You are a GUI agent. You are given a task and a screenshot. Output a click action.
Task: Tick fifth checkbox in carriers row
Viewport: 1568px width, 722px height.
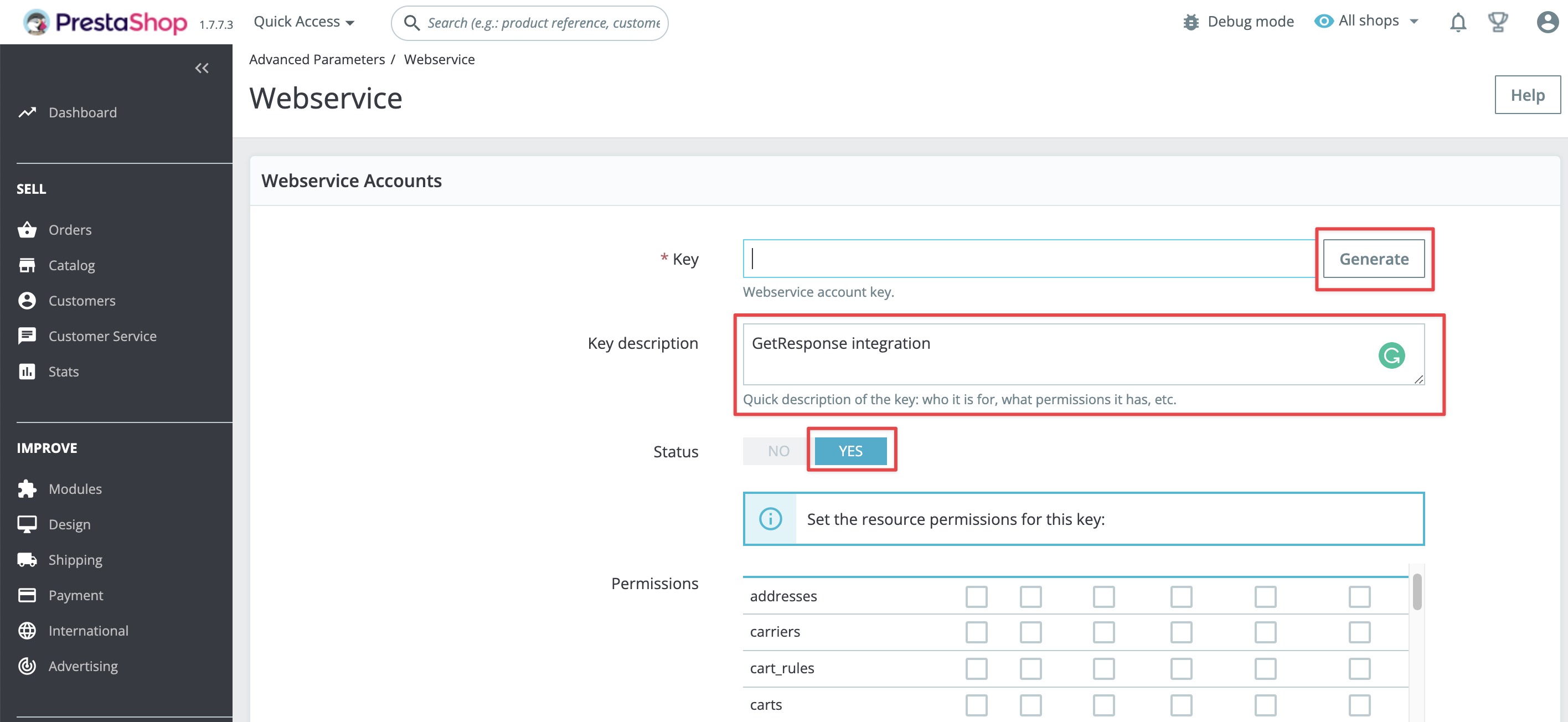pyautogui.click(x=1265, y=632)
